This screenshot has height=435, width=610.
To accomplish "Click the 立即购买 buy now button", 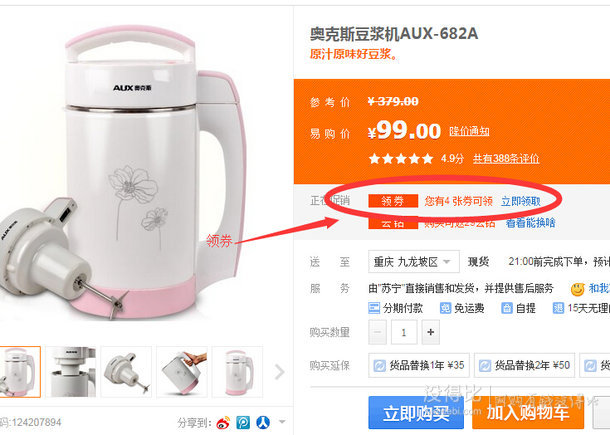I will click(x=416, y=413).
